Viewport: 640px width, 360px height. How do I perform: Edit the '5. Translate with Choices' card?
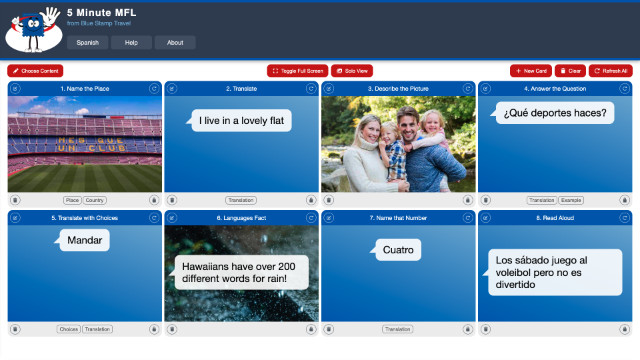15,218
